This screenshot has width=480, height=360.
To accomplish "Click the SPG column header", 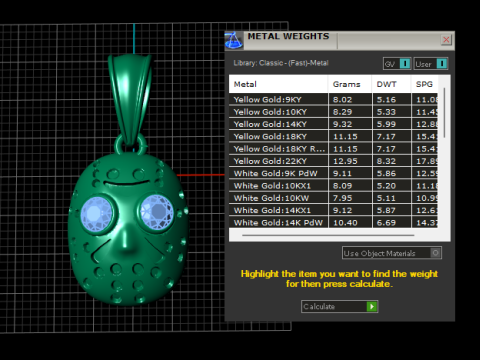I will [x=424, y=84].
